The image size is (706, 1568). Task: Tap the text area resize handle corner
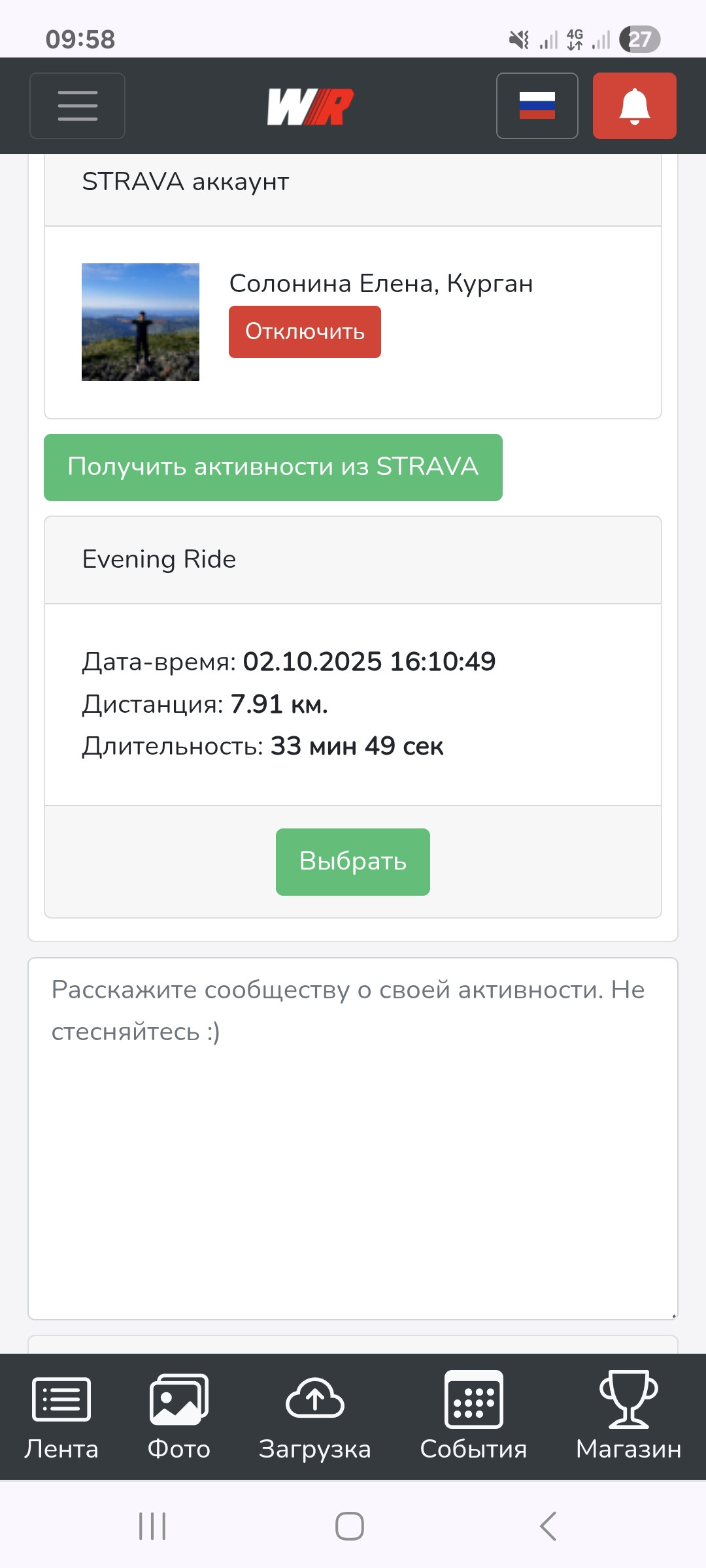click(x=673, y=1315)
